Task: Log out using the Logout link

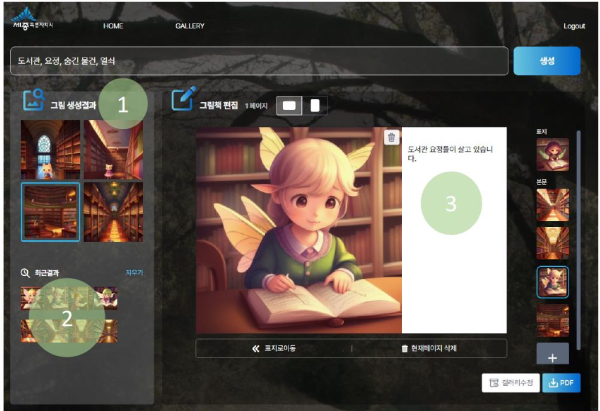Action: coord(574,26)
